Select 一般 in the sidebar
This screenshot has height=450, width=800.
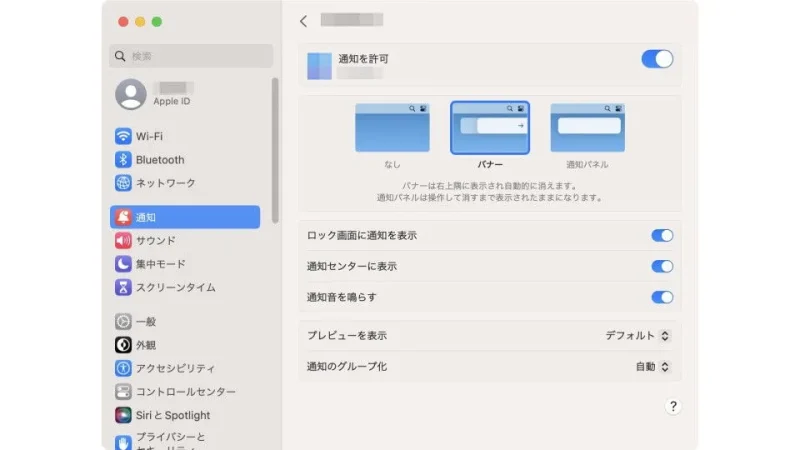pyautogui.click(x=146, y=321)
